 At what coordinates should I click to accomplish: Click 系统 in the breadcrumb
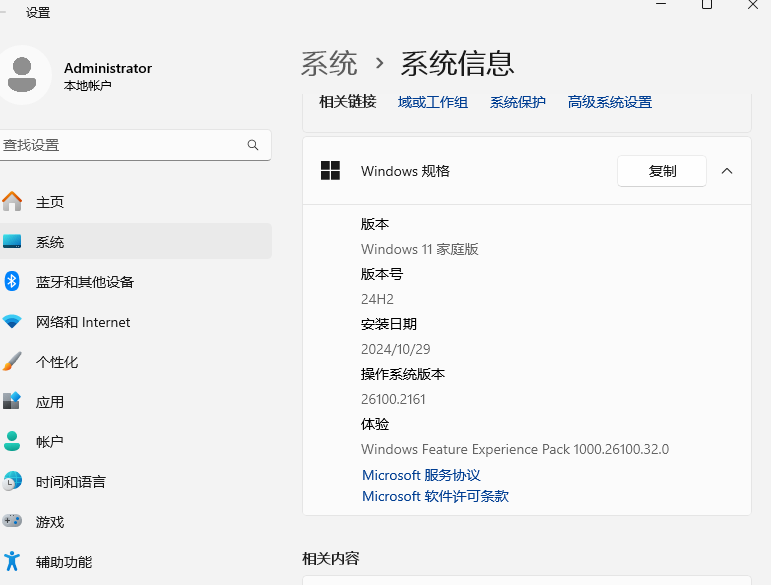coord(329,63)
